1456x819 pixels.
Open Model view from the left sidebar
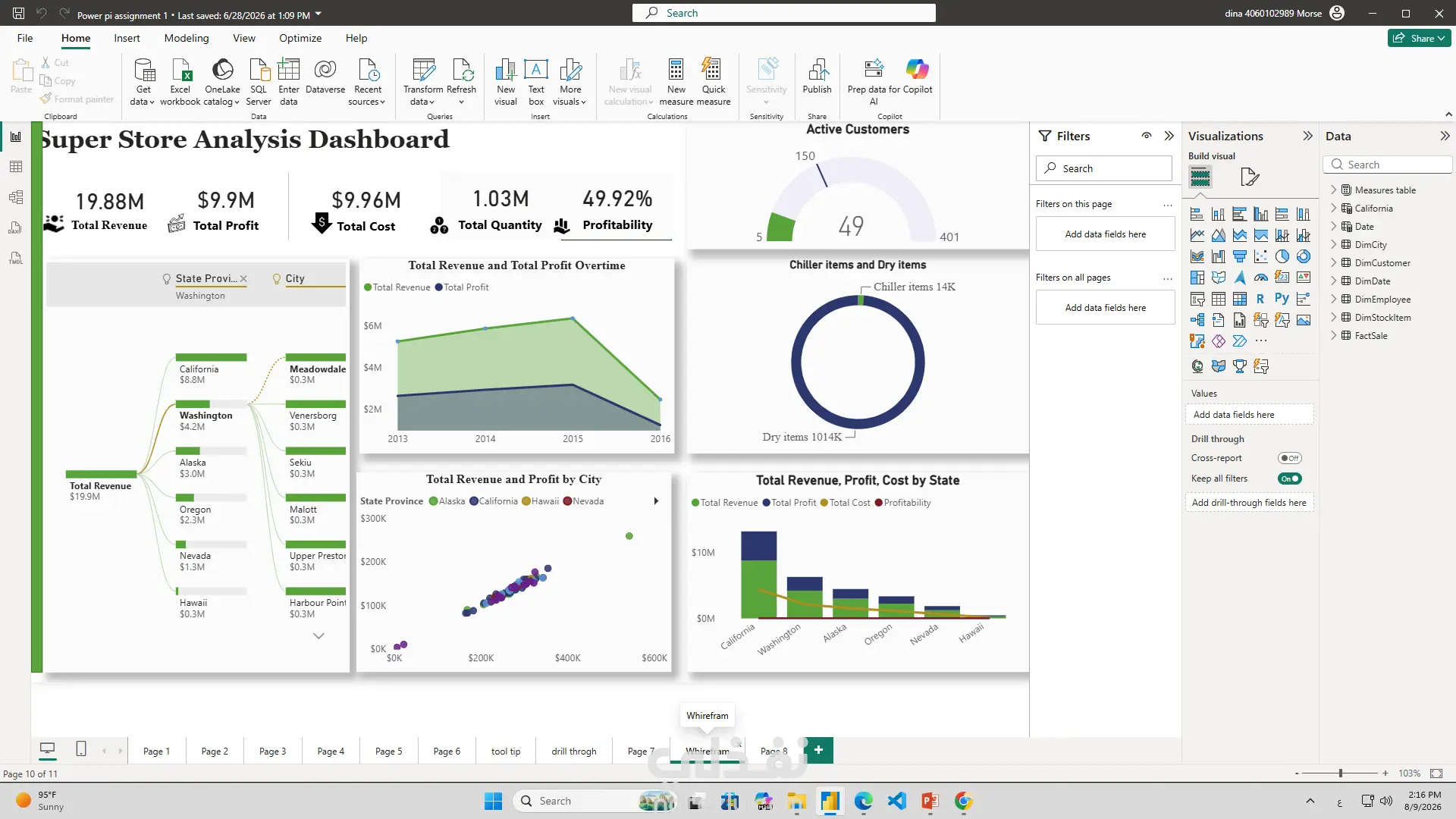click(15, 197)
